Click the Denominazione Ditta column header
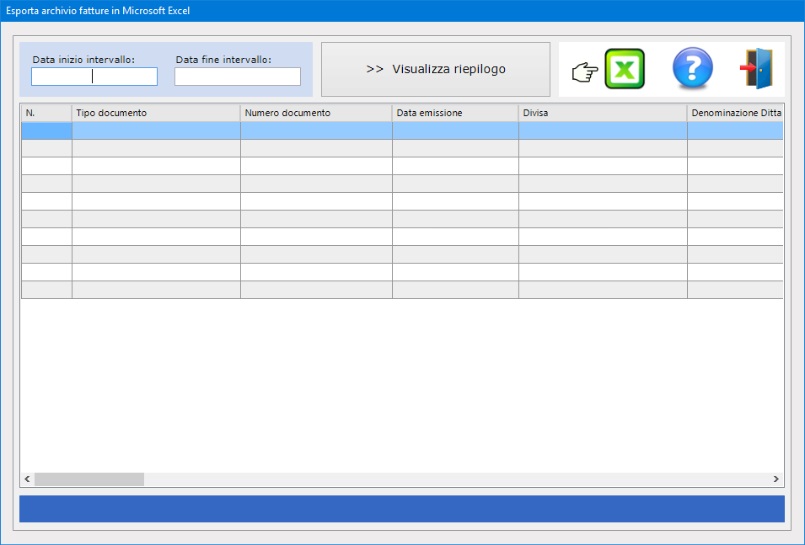 (735, 113)
